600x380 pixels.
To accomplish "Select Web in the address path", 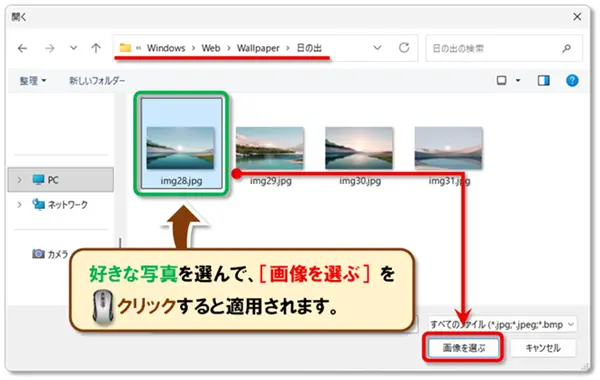I will click(211, 48).
